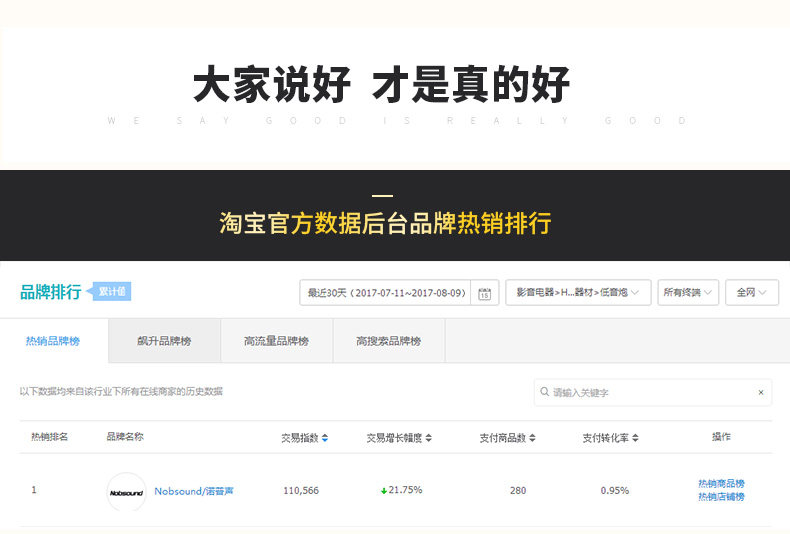
Task: Click the 品牌排行 heading
Action: pyautogui.click(x=51, y=292)
